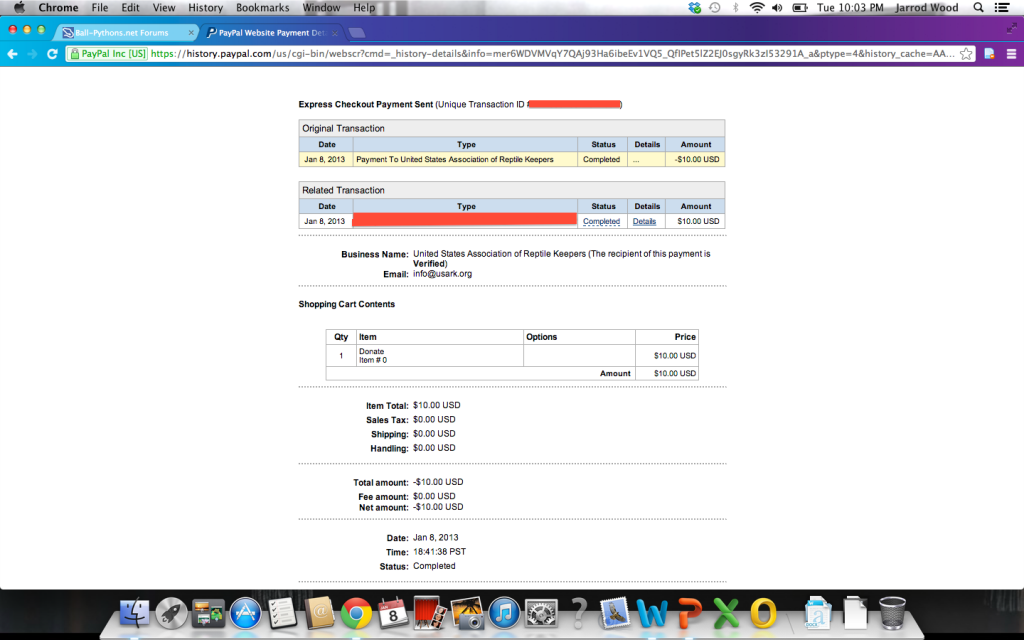
Task: Open Time Machine menu bar icon
Action: [715, 8]
